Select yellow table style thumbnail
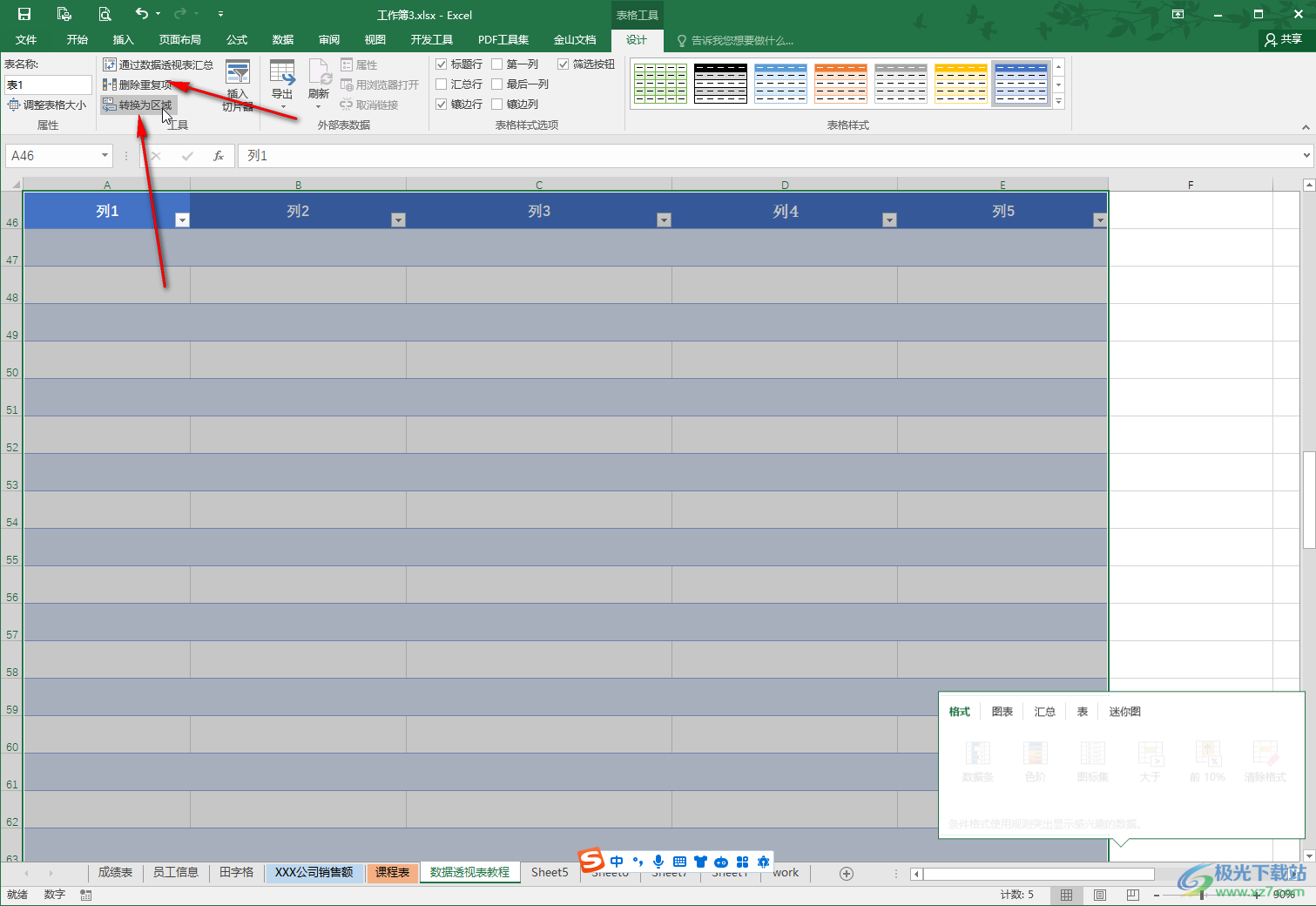 [961, 84]
